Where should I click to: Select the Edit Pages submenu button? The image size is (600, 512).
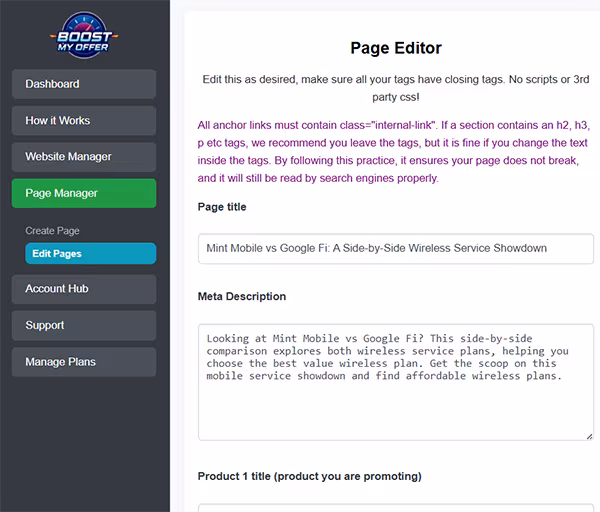[x=91, y=253]
